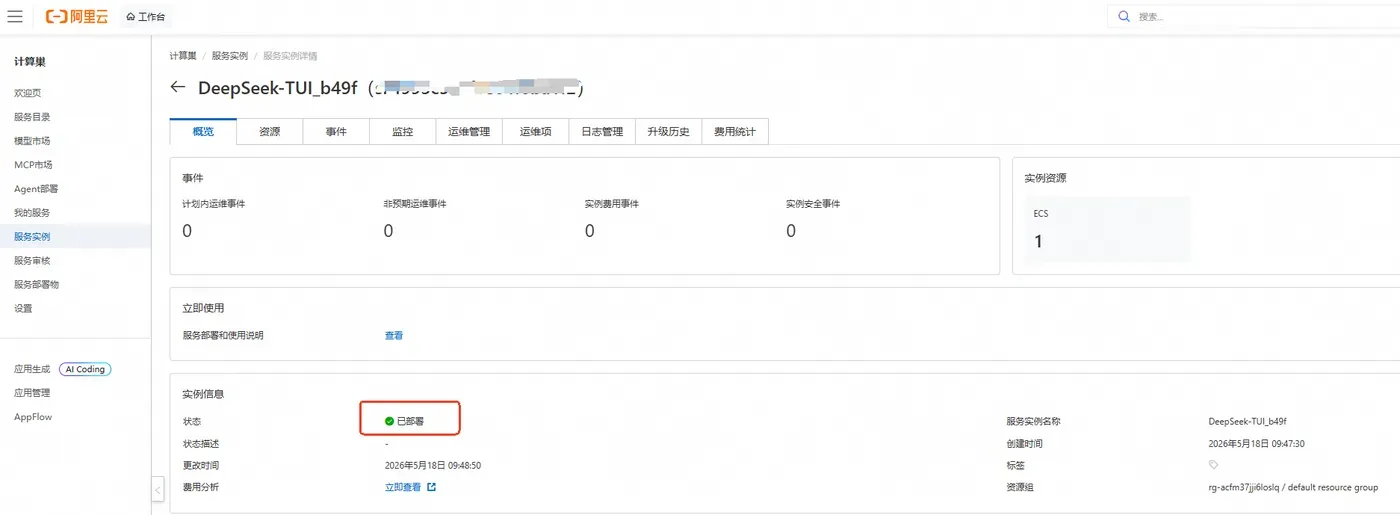Open 应用管理 in the sidebar
Screen dimensions: 1400x515
(32, 393)
